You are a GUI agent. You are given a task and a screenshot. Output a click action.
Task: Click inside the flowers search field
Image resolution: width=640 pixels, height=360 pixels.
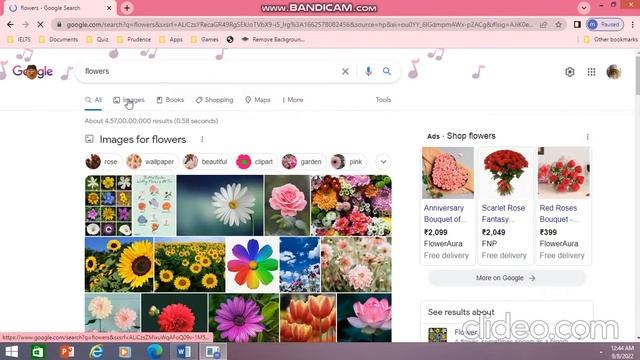pos(210,71)
